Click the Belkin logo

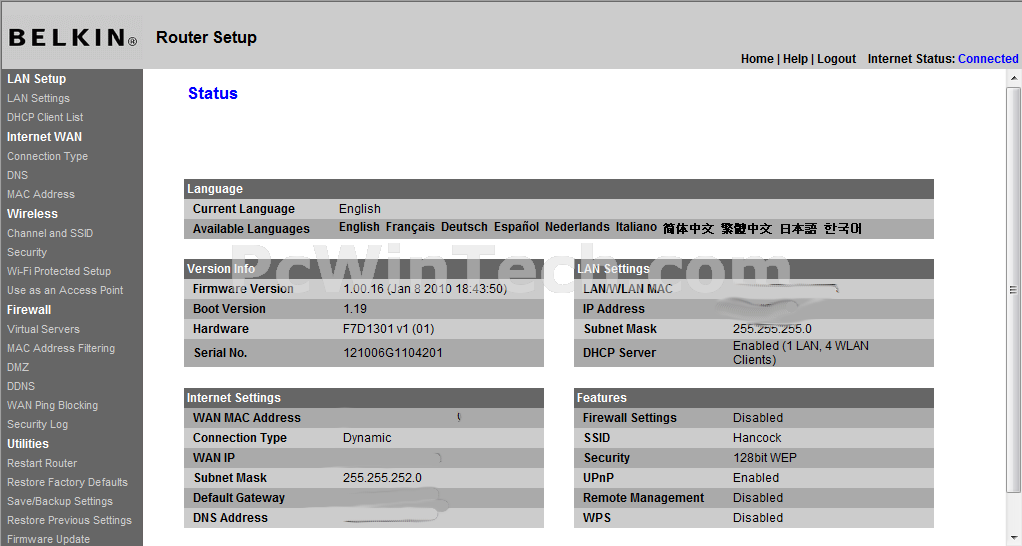[72, 37]
